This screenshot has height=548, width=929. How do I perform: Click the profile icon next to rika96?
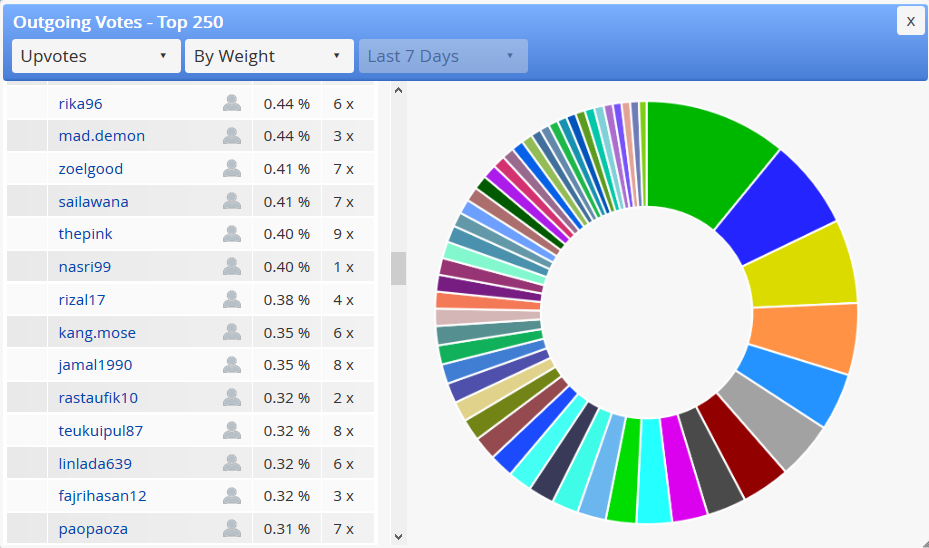pos(232,103)
